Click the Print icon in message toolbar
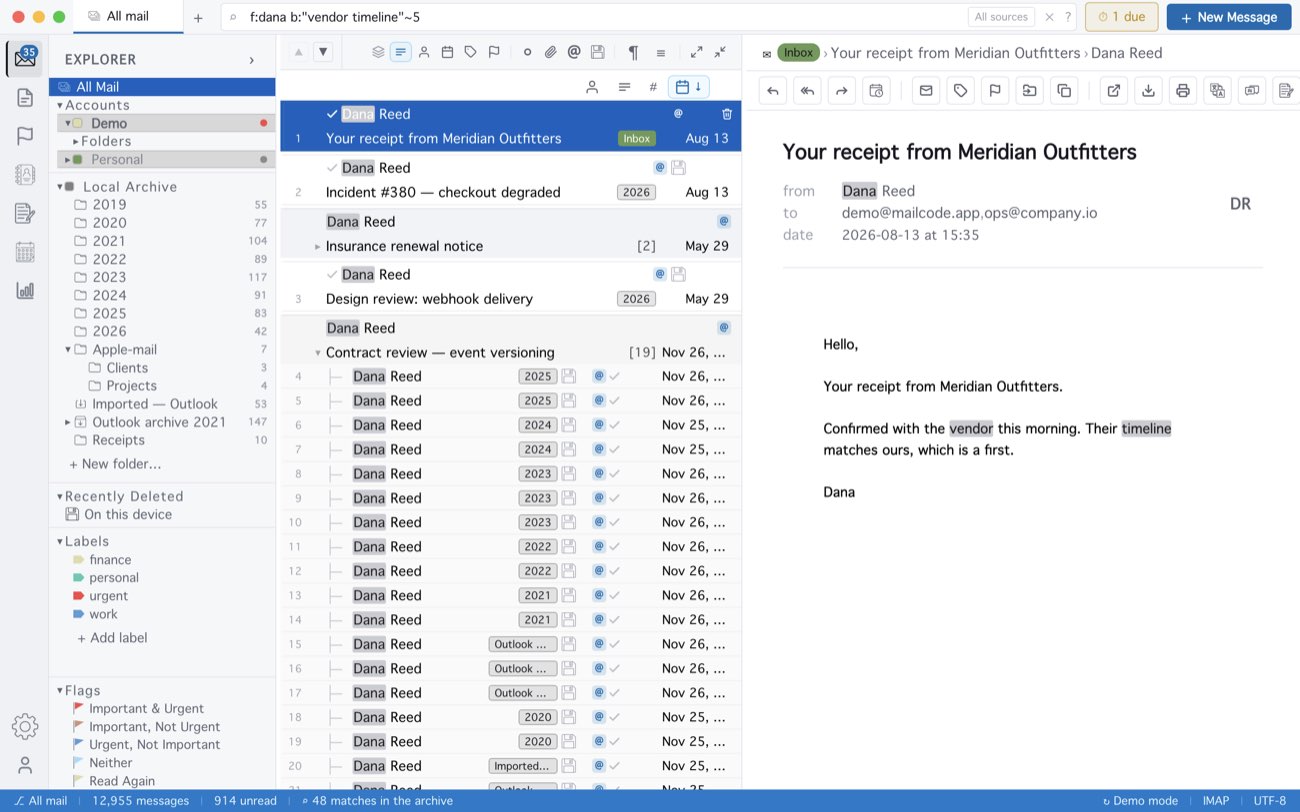The image size is (1300, 812). 1183,91
